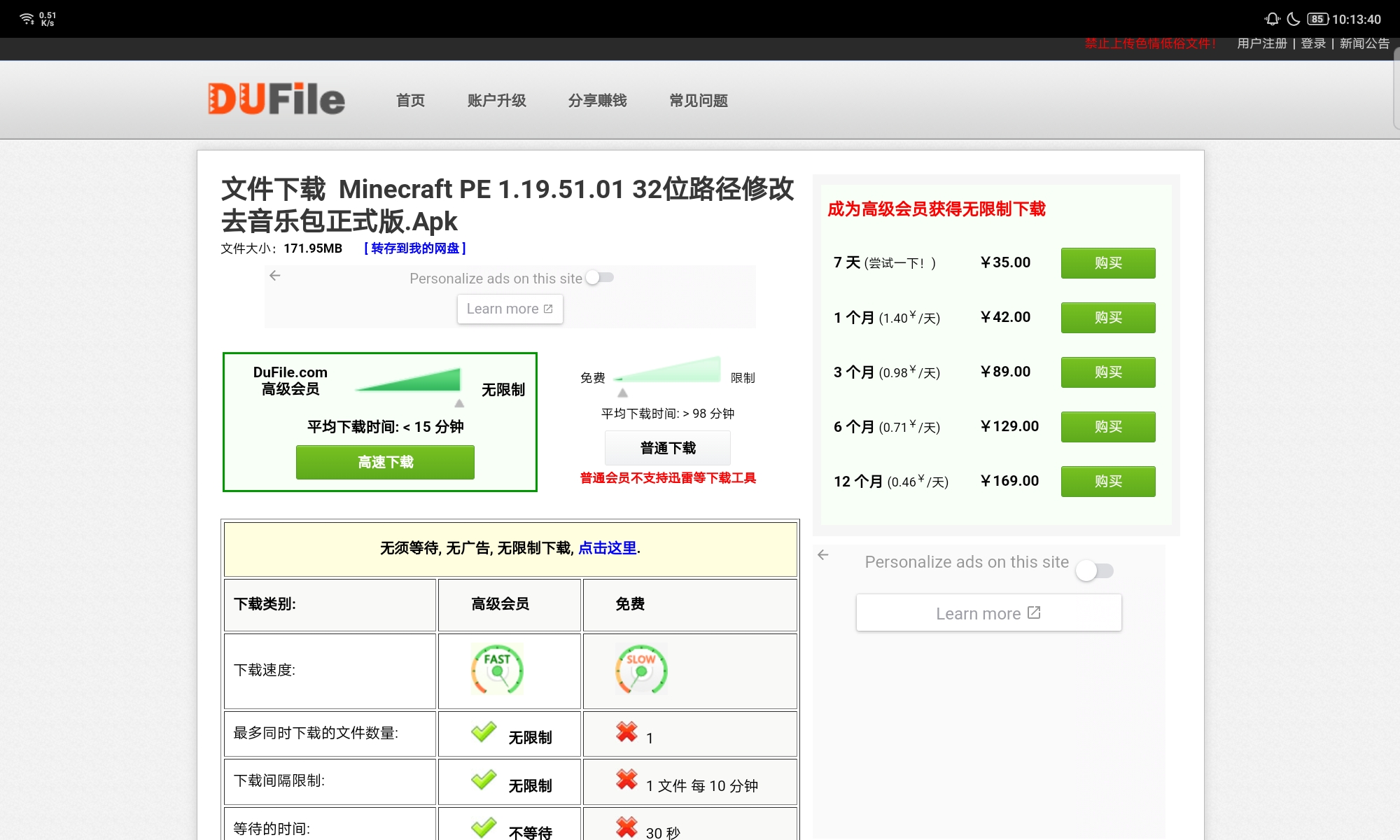Click the green 高速下载 button
The height and width of the screenshot is (840, 1400).
pos(385,462)
